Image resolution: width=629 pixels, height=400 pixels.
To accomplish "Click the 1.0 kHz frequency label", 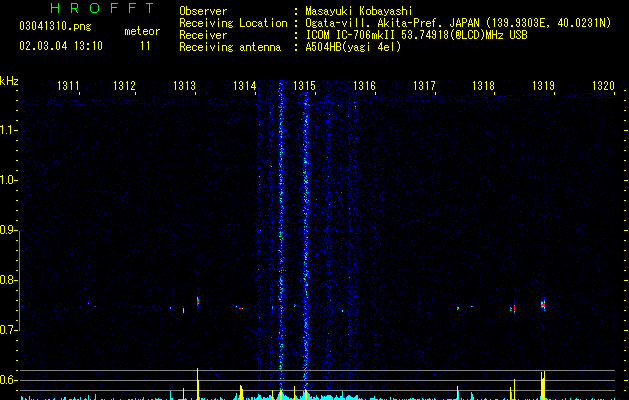I will click(8, 180).
